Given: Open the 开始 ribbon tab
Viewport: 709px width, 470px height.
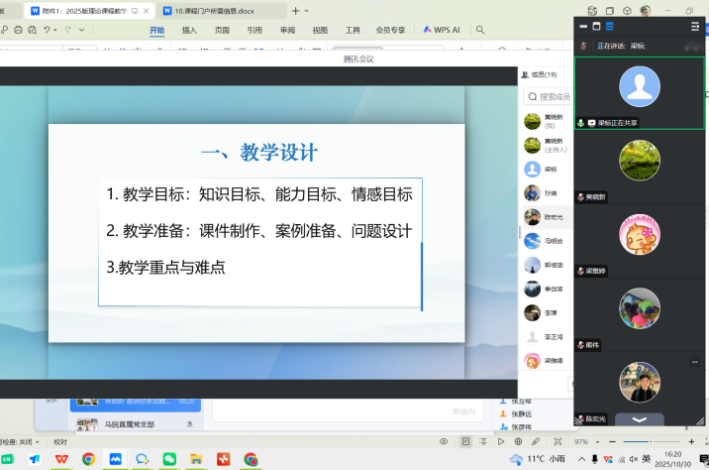Looking at the screenshot, I should (157, 30).
